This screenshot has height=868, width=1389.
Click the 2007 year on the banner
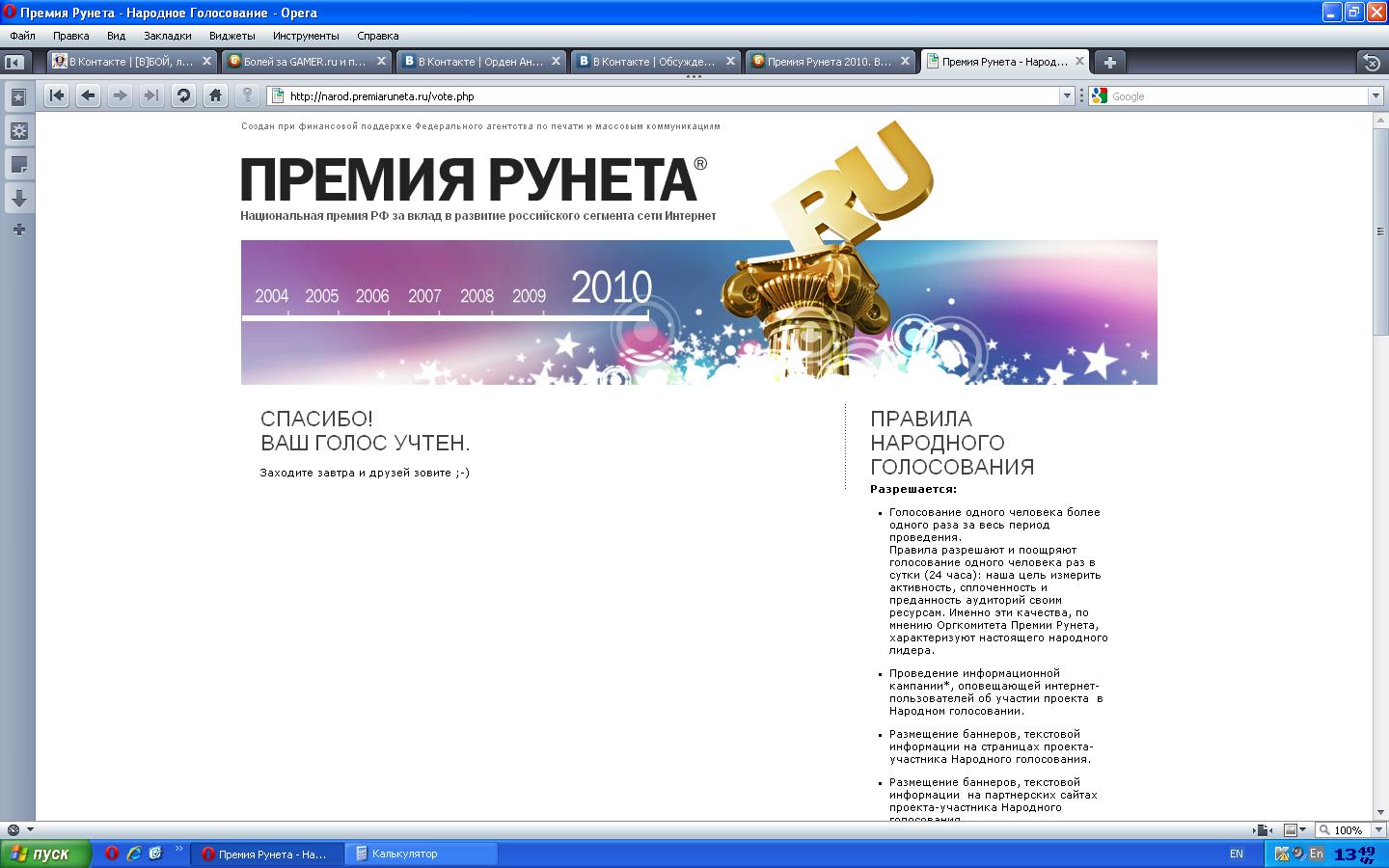(x=424, y=296)
